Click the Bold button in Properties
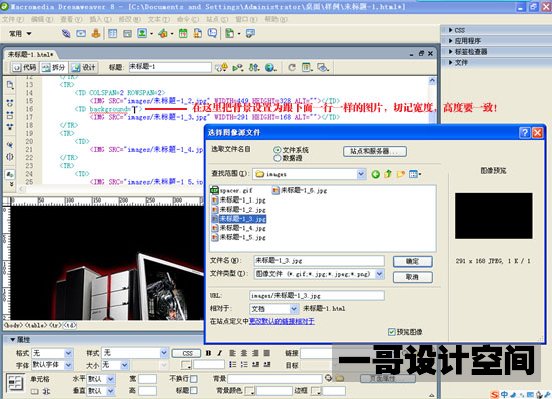This screenshot has height=399, width=552. point(209,353)
